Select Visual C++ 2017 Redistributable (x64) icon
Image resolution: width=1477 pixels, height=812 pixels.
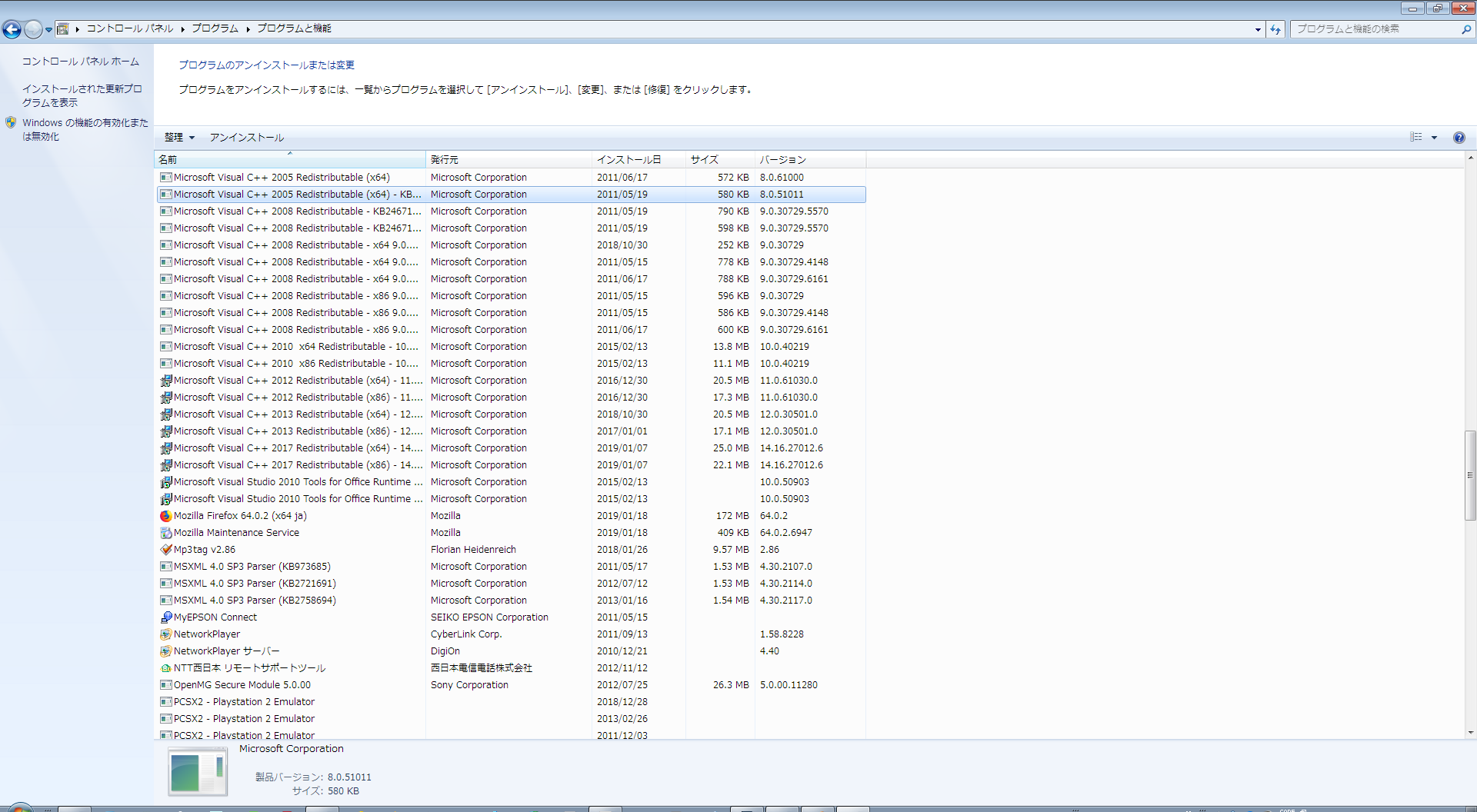click(165, 448)
